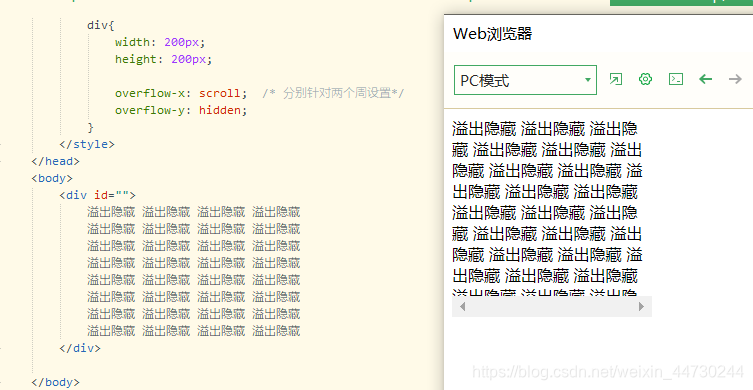
Task: Click the closing </body> tag
Action: pos(55,382)
